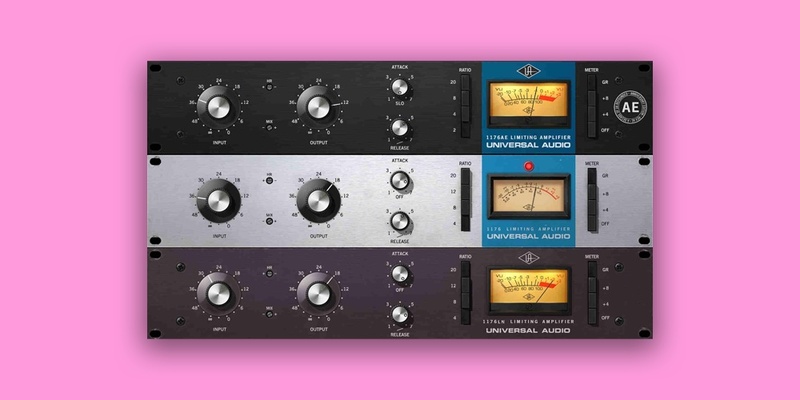Click the VU meter on the silver 1176

pos(529,197)
